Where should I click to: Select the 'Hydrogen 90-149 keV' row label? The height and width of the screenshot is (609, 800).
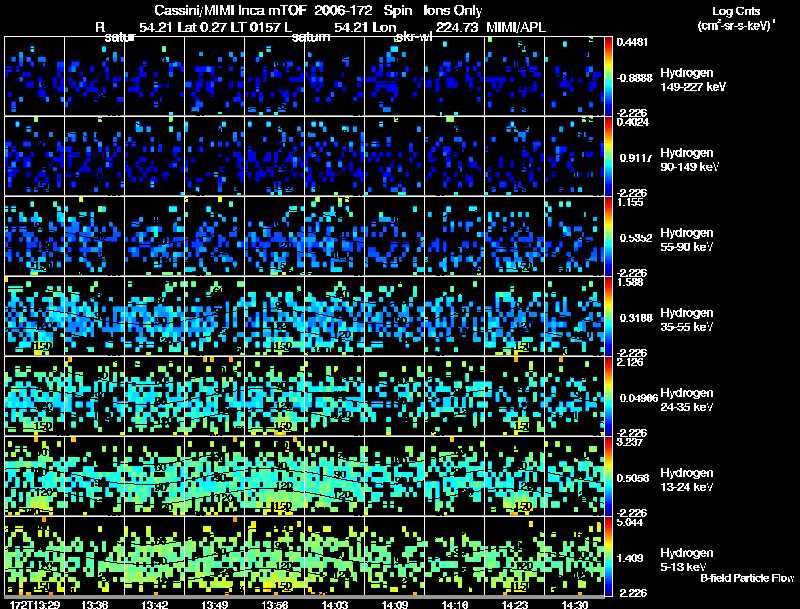pos(689,160)
